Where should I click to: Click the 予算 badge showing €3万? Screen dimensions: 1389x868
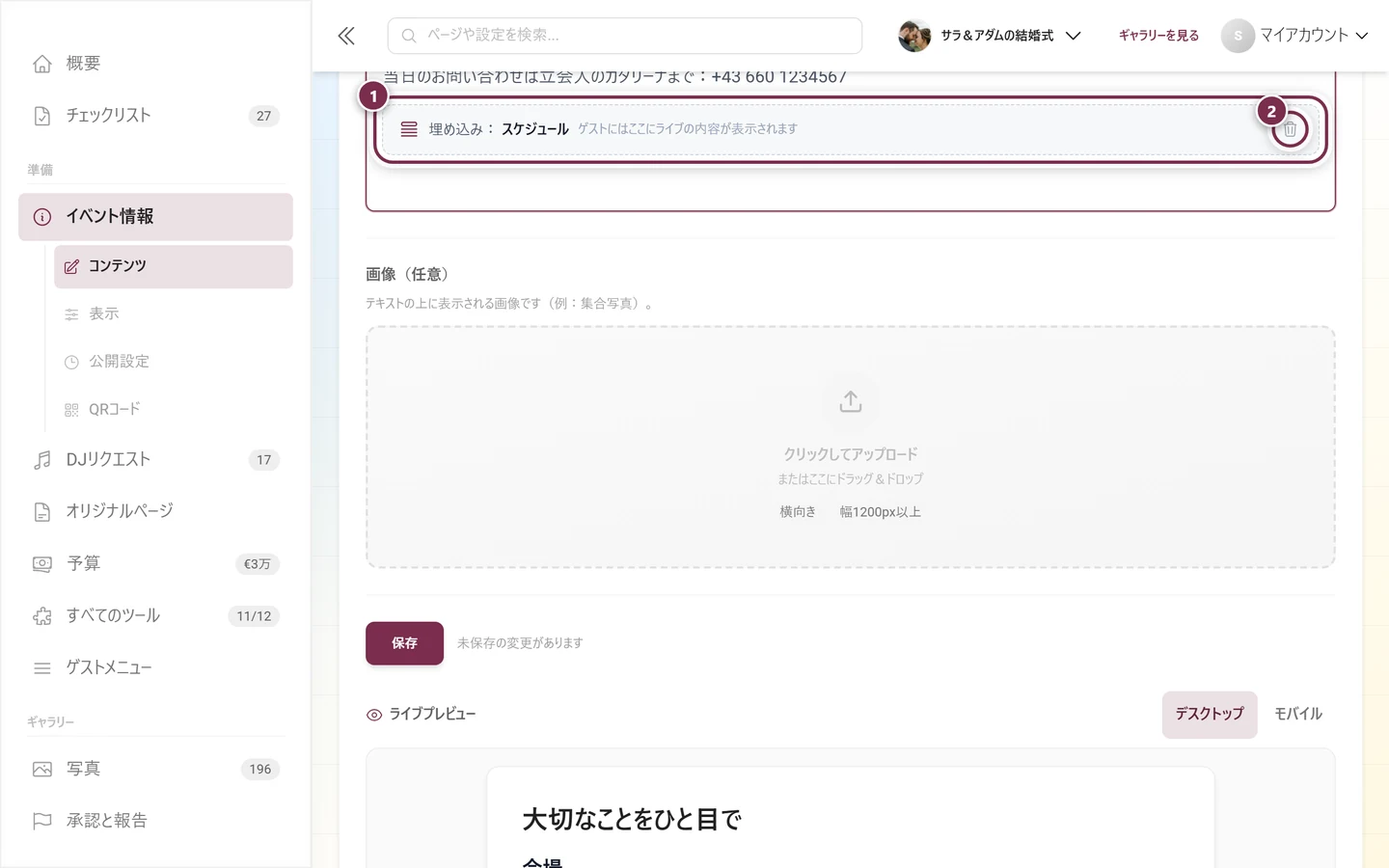(x=257, y=564)
